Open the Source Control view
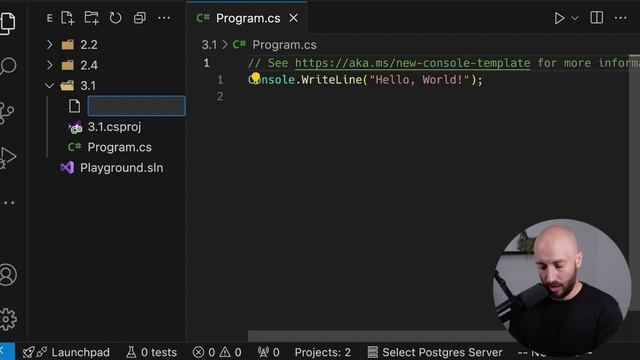The width and height of the screenshot is (640, 360). [x=7, y=113]
